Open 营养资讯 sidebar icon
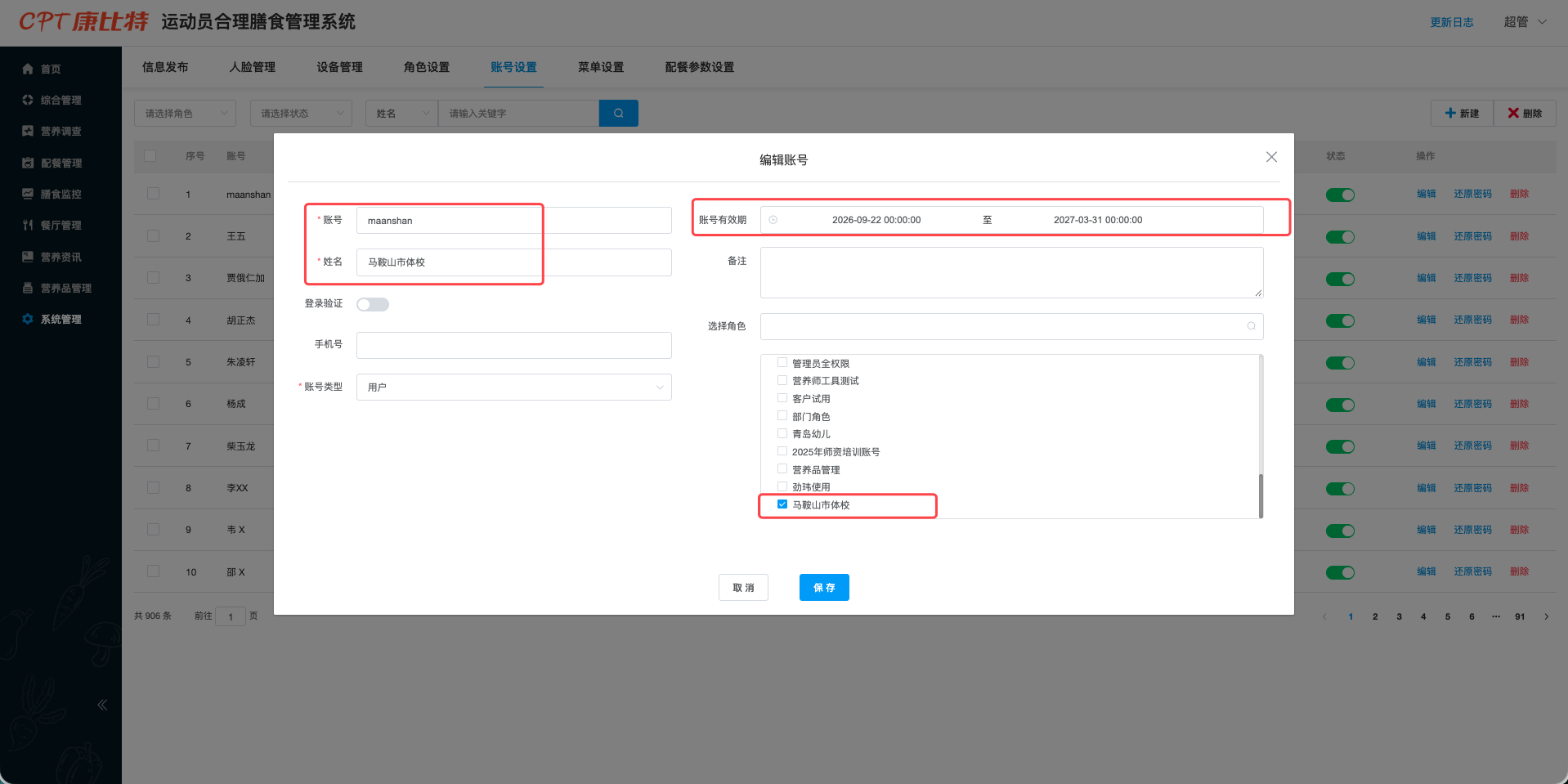 coord(28,257)
